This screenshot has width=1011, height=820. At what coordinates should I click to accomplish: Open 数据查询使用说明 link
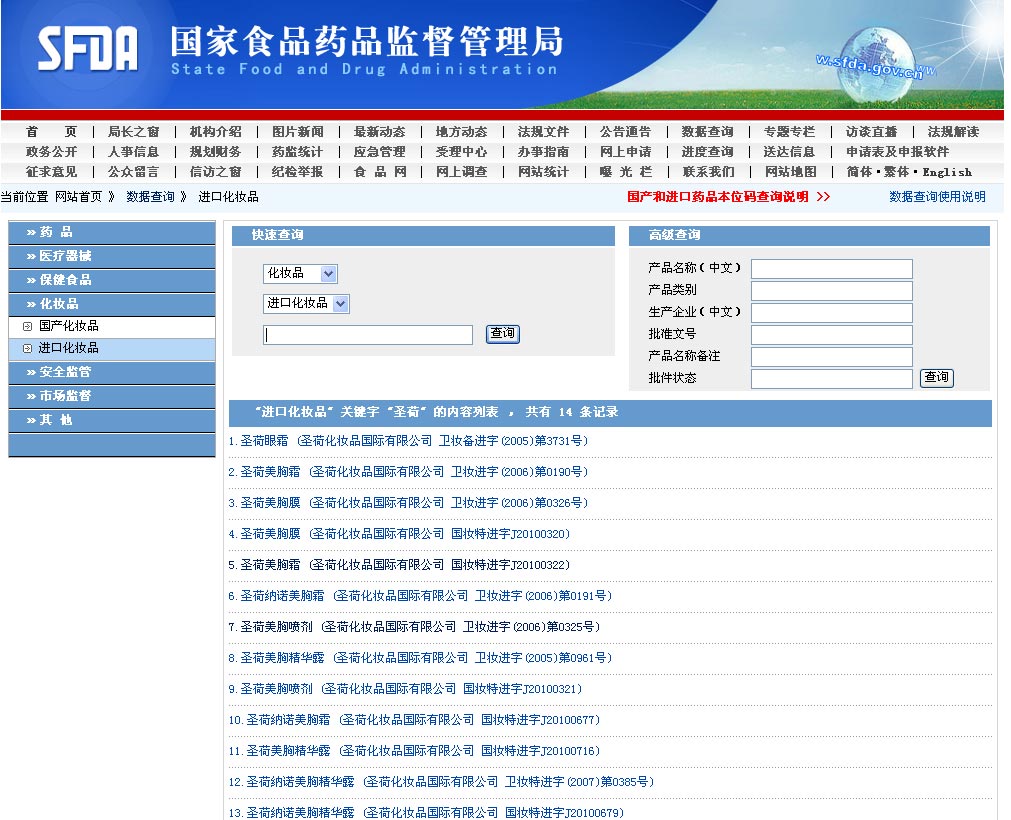coord(937,197)
